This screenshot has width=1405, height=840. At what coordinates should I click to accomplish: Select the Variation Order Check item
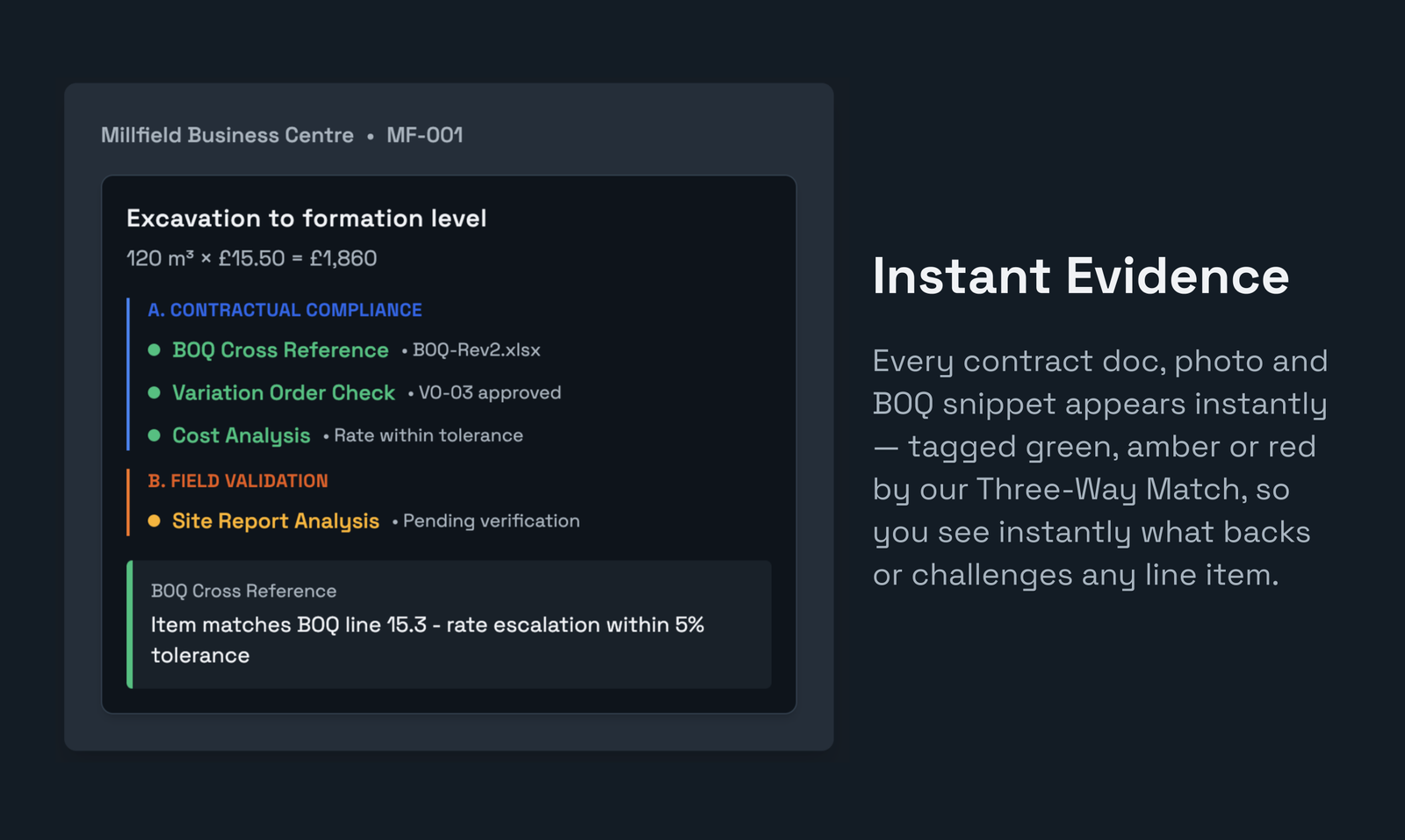coord(284,392)
